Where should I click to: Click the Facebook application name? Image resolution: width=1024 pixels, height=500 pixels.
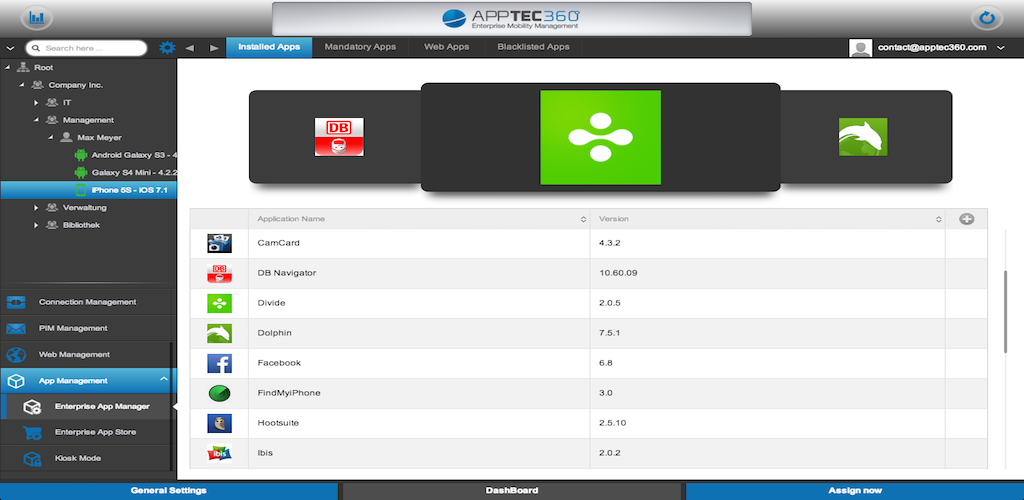pos(279,364)
